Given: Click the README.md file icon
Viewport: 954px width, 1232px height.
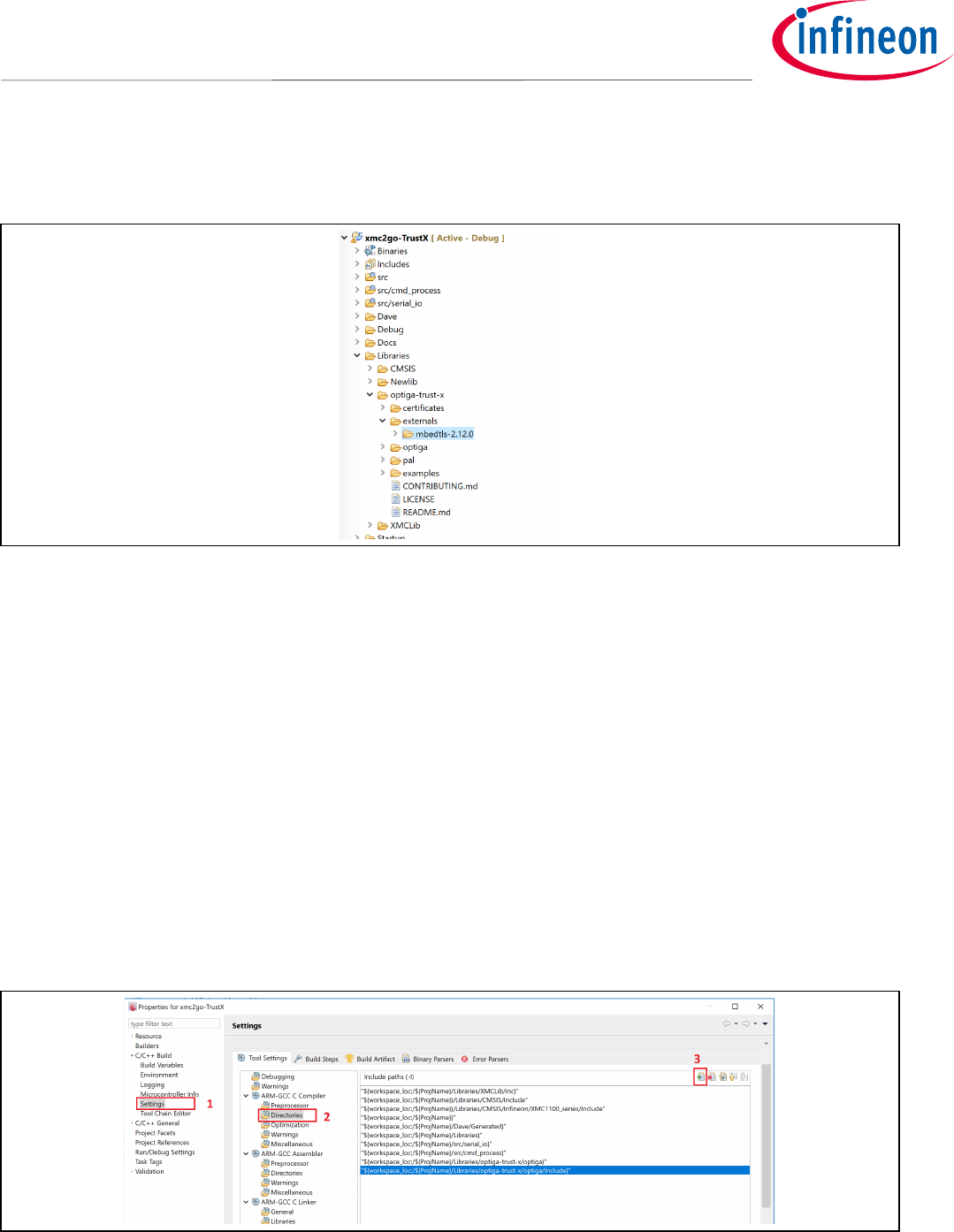Looking at the screenshot, I should point(396,513).
